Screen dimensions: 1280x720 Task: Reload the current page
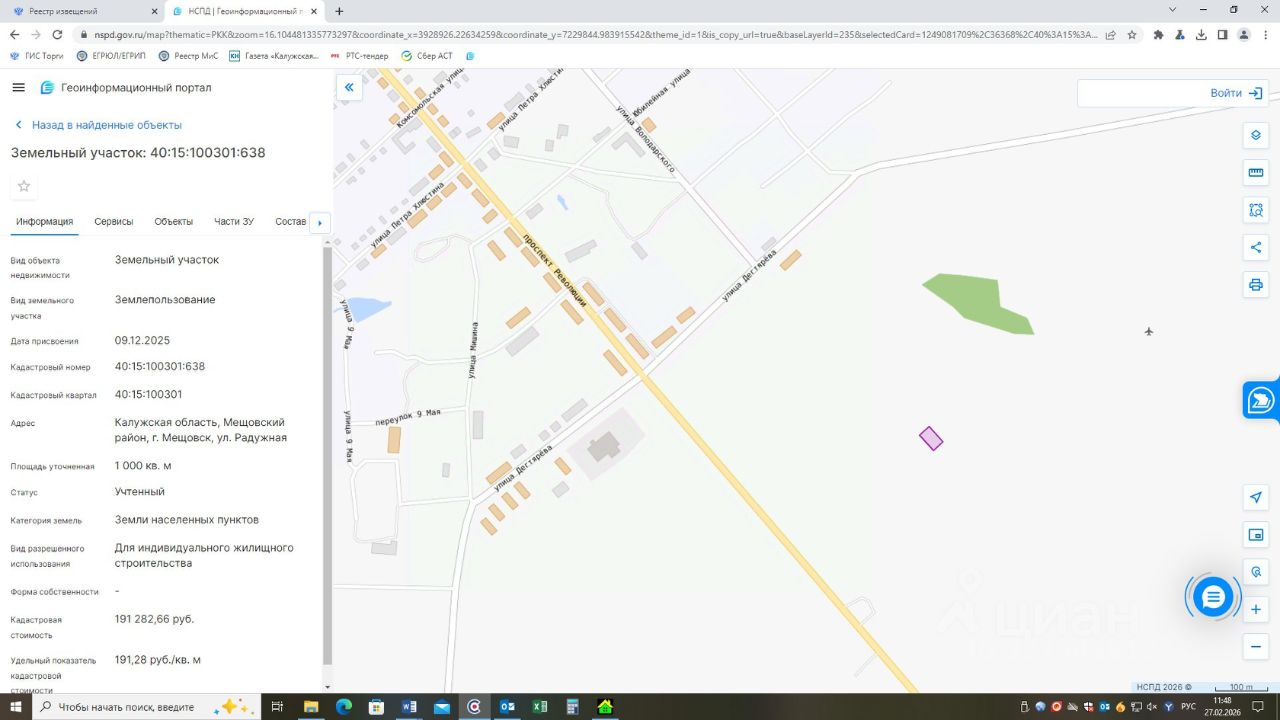coord(57,34)
